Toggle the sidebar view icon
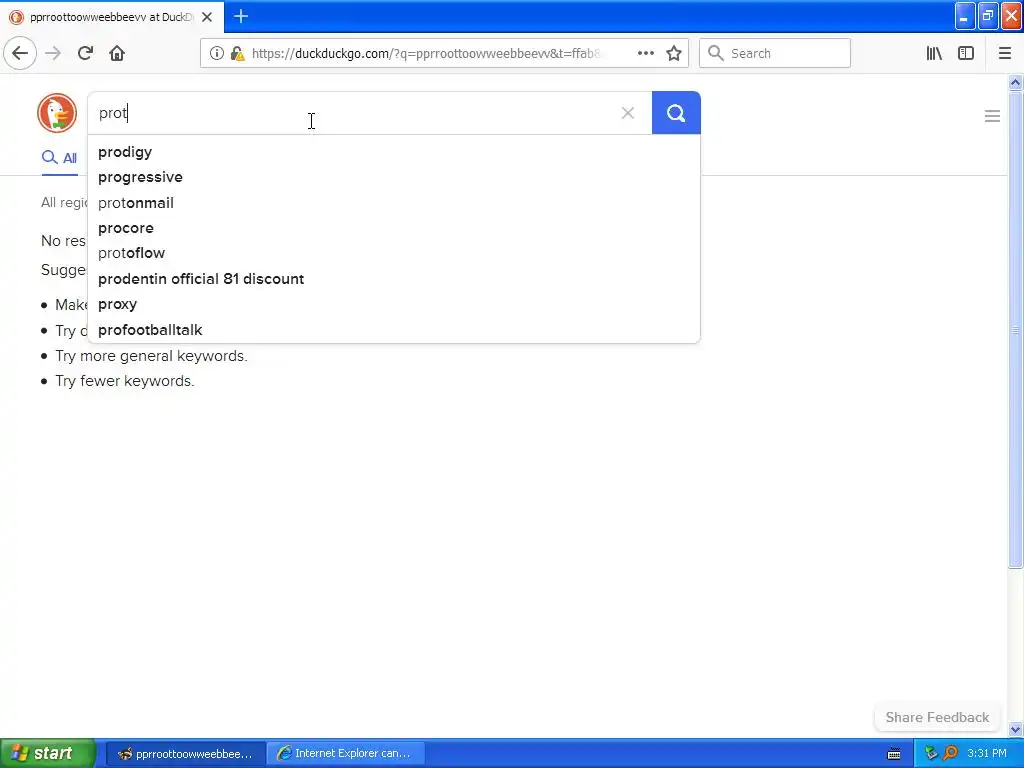This screenshot has height=768, width=1024. [966, 54]
